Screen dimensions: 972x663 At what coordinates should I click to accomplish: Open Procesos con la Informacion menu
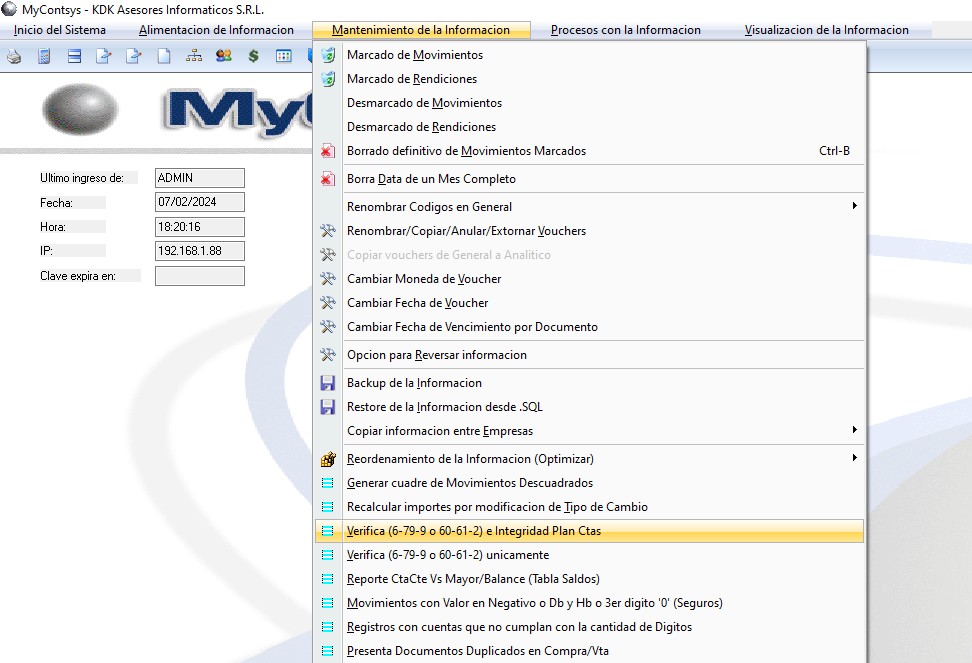tap(625, 30)
